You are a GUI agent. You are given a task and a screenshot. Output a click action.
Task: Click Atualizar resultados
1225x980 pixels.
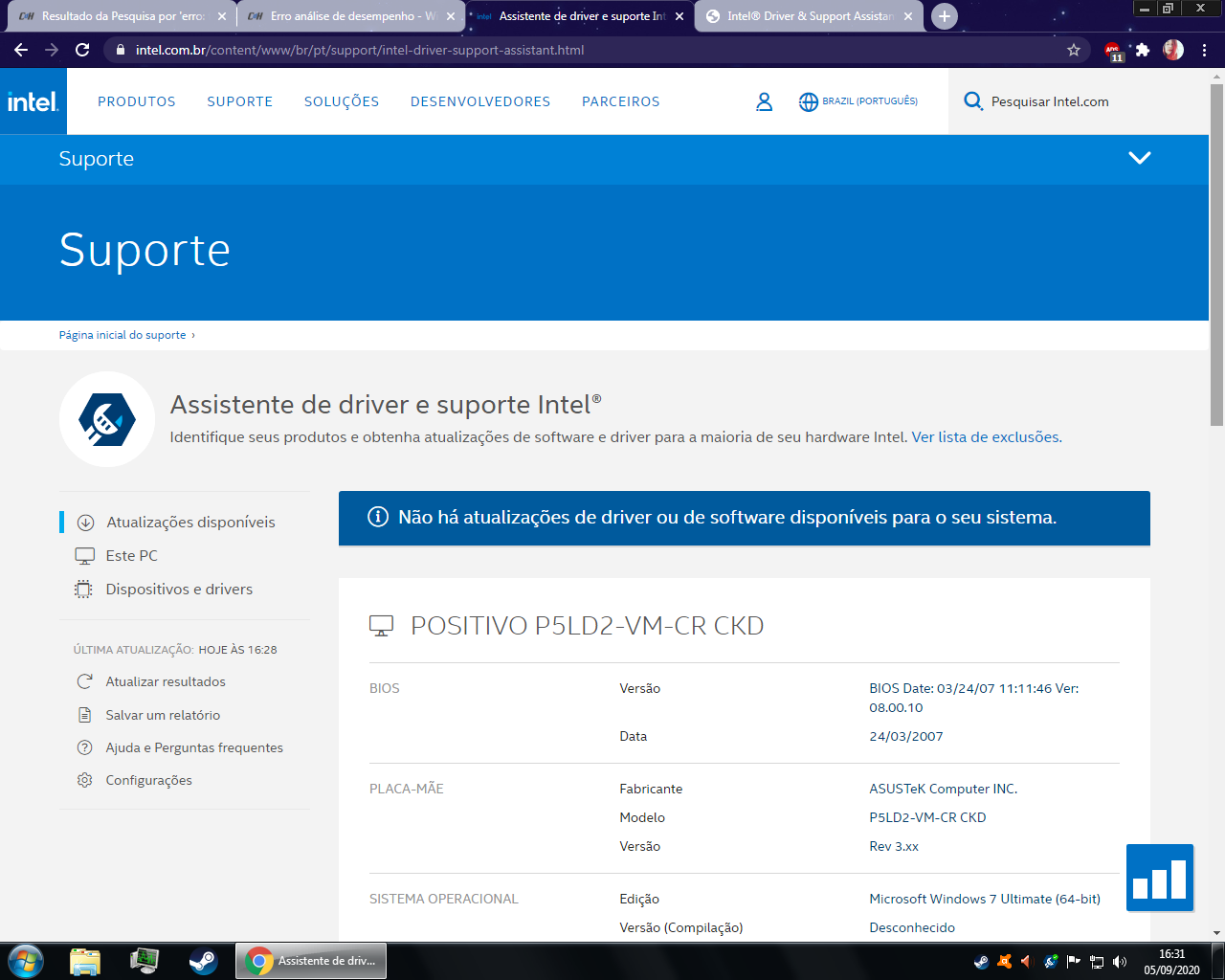click(166, 681)
